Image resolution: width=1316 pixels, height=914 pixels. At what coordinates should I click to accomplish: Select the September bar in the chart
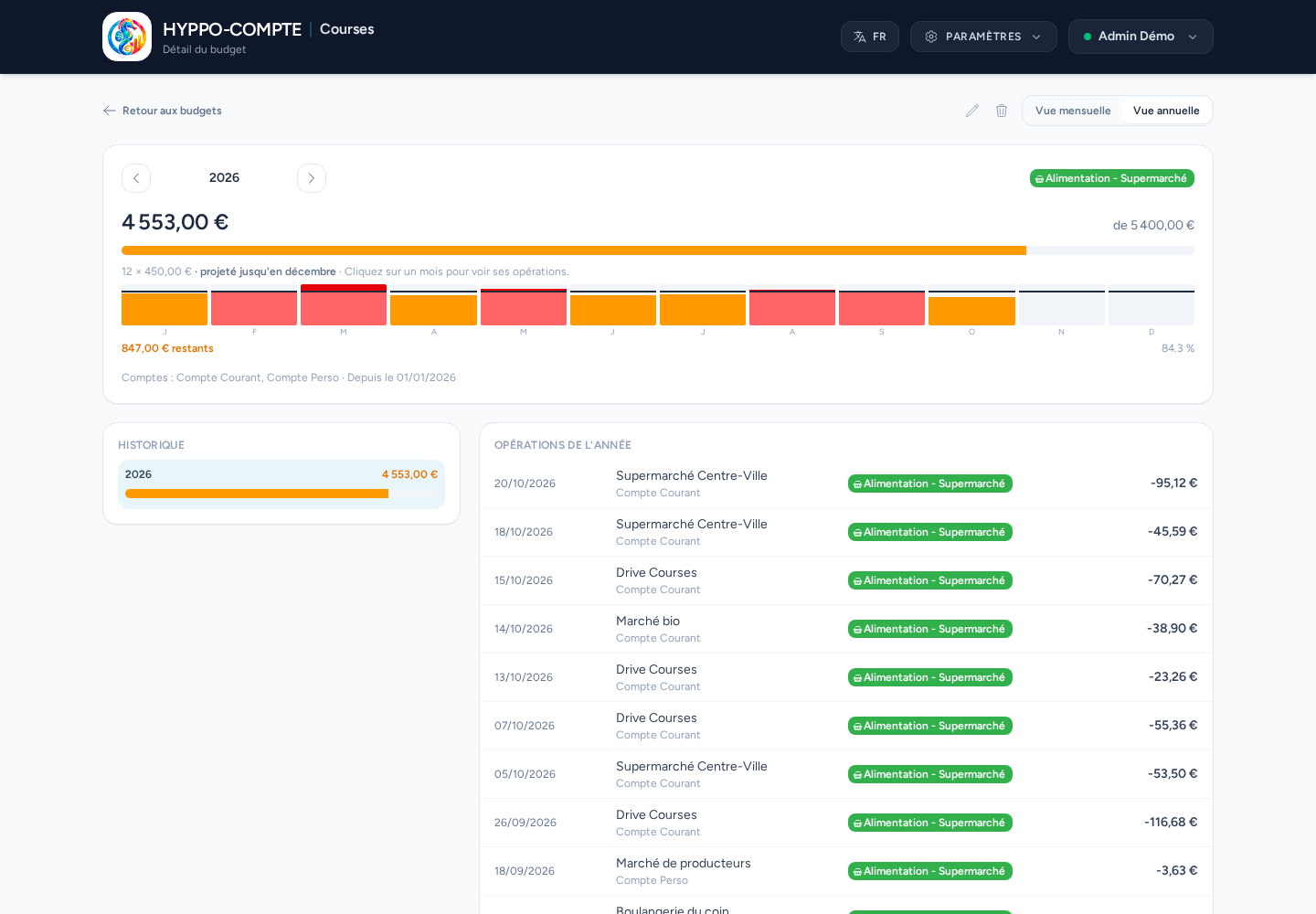click(882, 306)
